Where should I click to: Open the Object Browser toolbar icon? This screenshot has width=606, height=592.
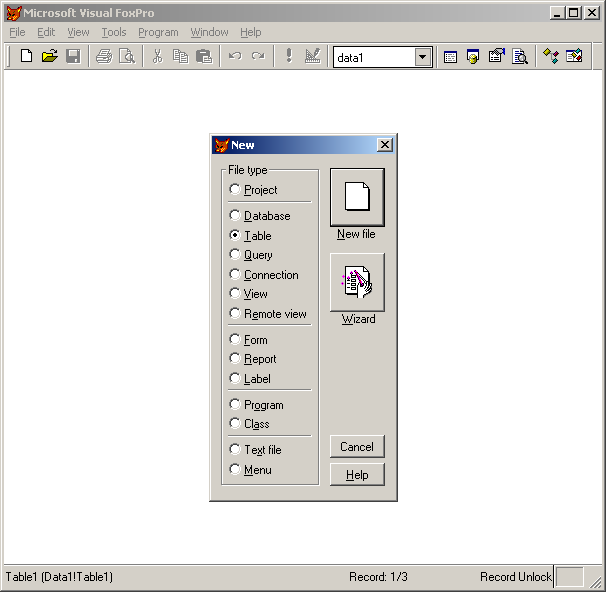pyautogui.click(x=574, y=56)
